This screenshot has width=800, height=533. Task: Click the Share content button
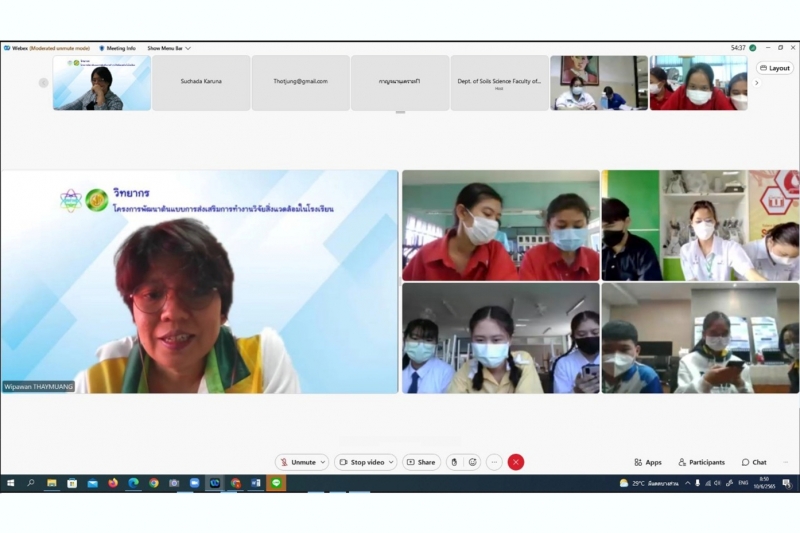click(x=421, y=462)
